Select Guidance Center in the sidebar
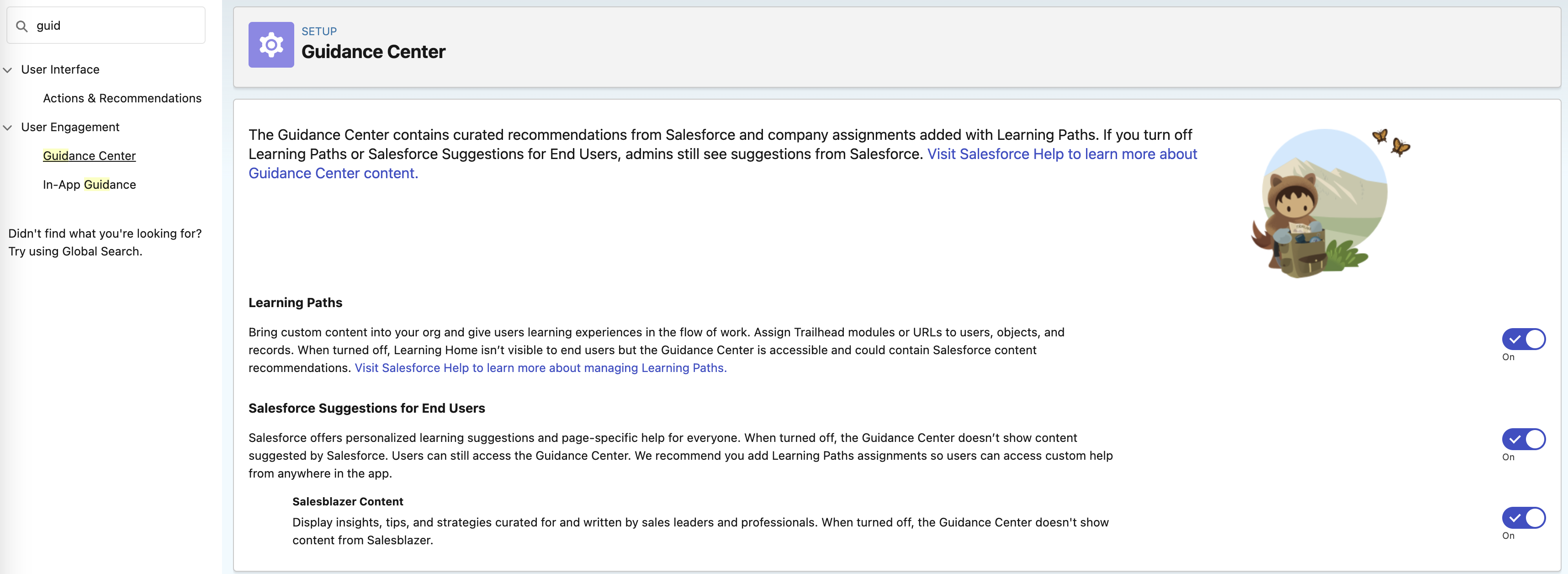The height and width of the screenshot is (574, 1568). (89, 156)
